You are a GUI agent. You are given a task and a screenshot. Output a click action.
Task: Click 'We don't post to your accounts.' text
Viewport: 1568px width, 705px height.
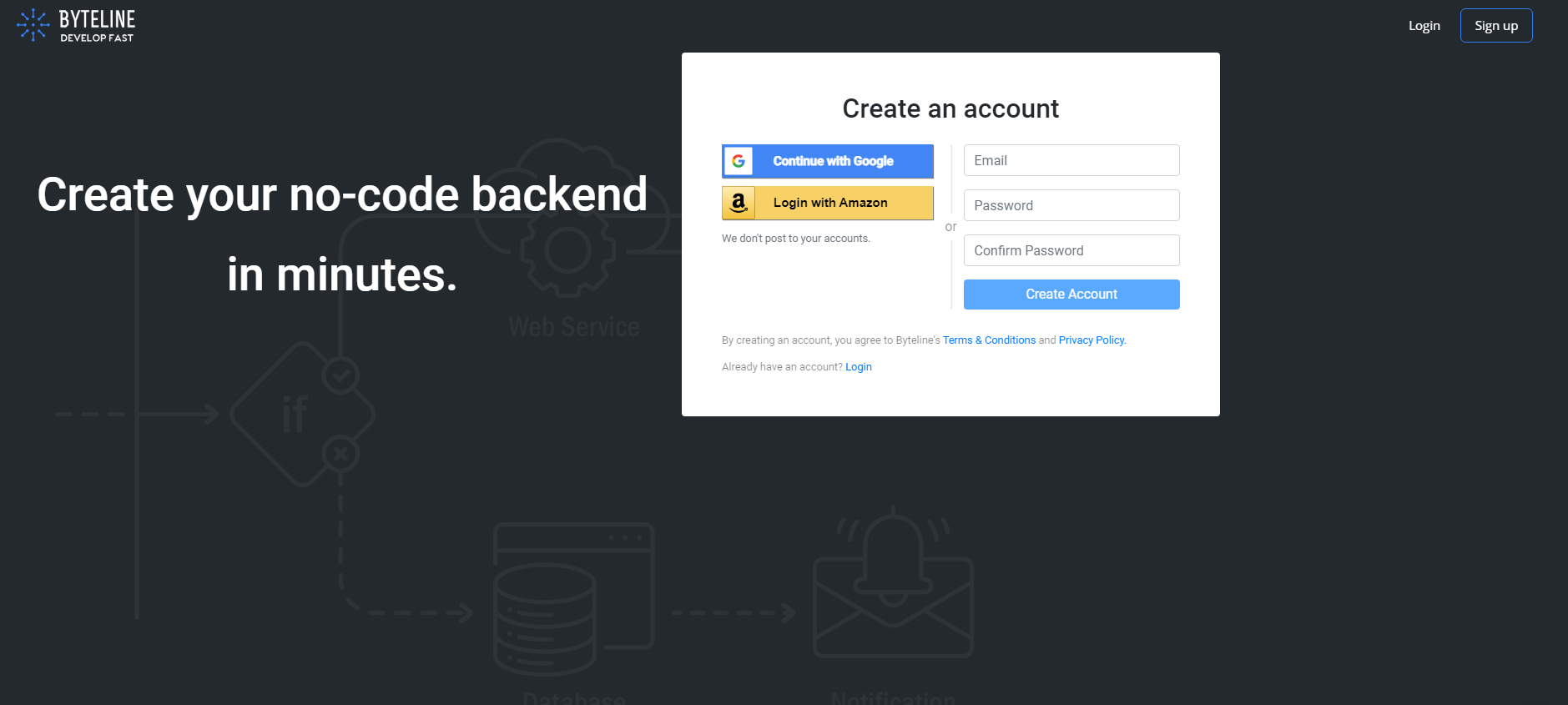[x=796, y=239]
